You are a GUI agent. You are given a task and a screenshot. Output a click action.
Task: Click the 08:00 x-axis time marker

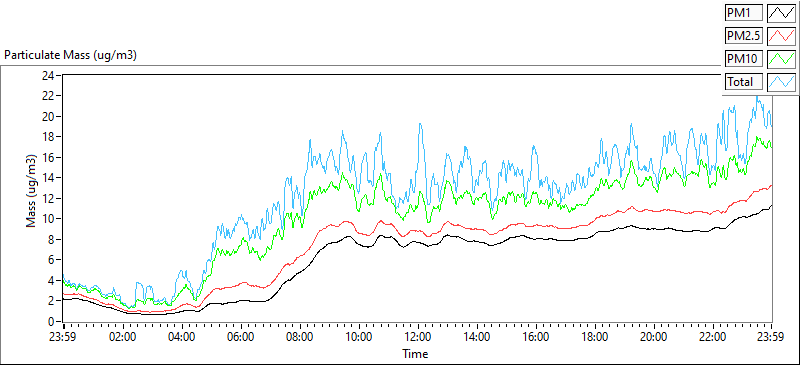tap(301, 337)
